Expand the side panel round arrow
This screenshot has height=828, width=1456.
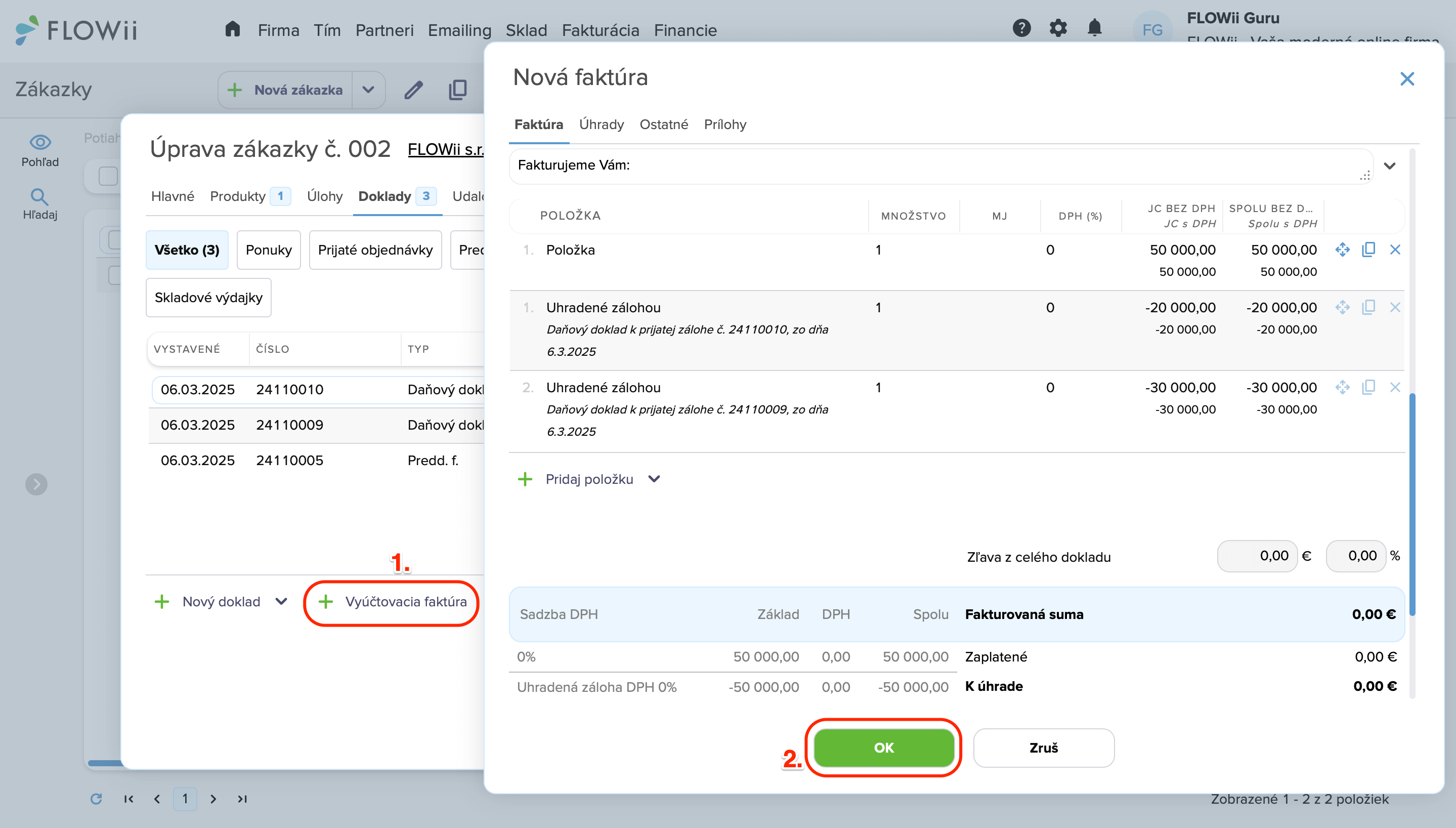click(36, 484)
